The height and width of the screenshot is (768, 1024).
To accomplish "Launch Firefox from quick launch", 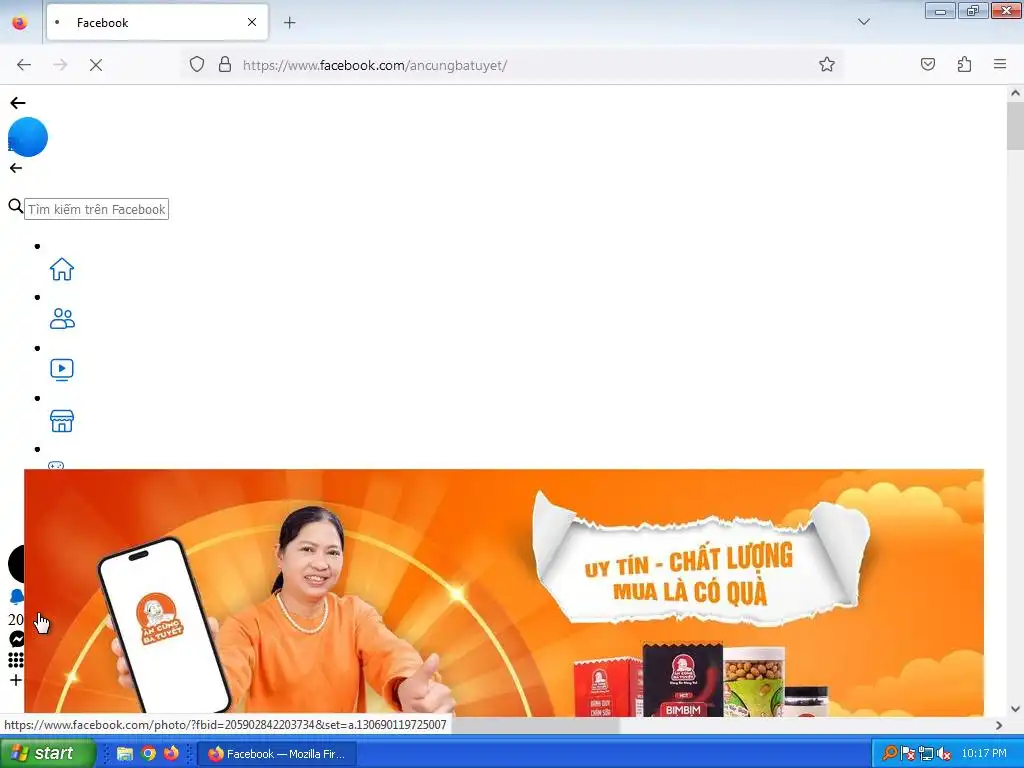I will pyautogui.click(x=172, y=754).
